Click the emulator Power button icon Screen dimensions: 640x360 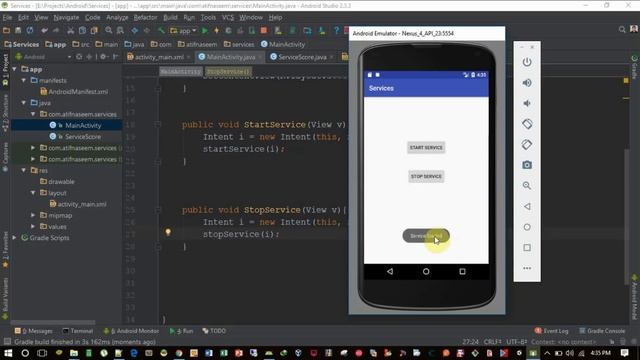coord(527,62)
